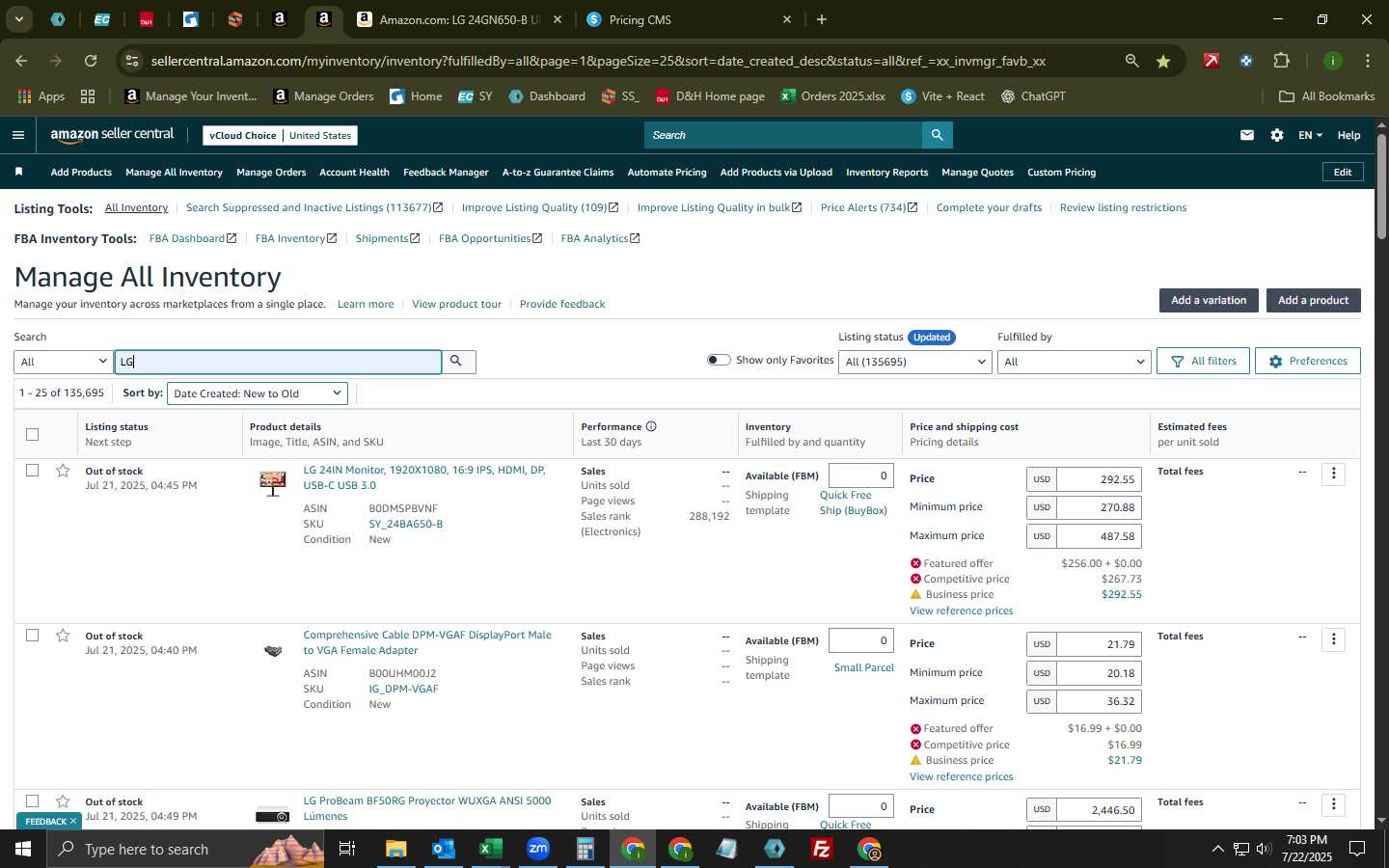Click the bookmark flag icon in nav bar
Screen dimensions: 1389x868
(x=18, y=172)
